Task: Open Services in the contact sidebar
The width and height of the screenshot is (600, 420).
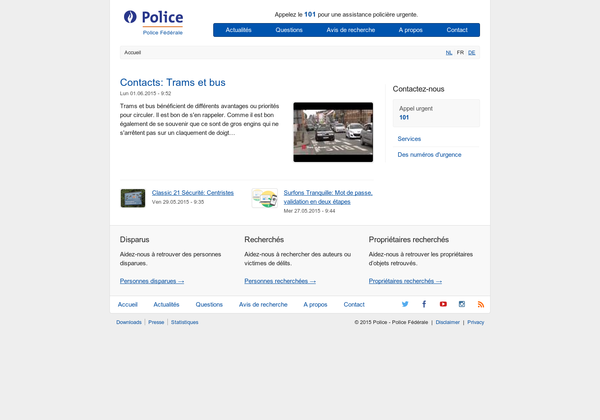Action: [x=409, y=139]
